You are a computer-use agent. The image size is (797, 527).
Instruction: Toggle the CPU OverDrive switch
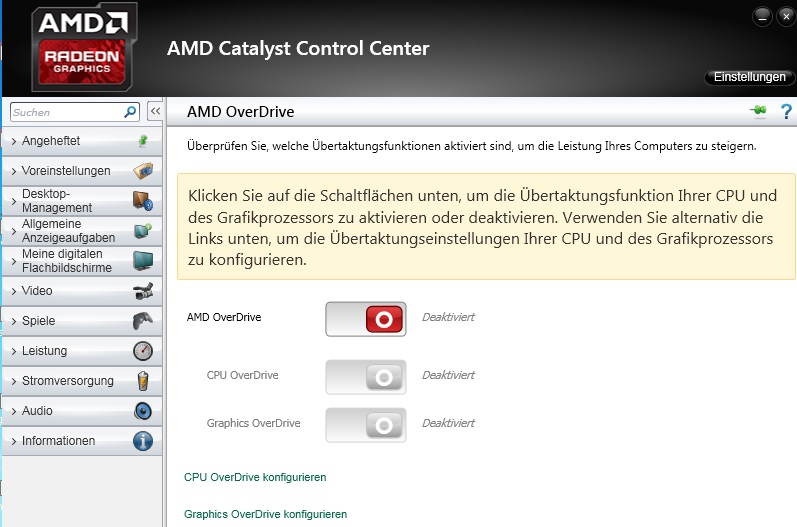click(366, 377)
